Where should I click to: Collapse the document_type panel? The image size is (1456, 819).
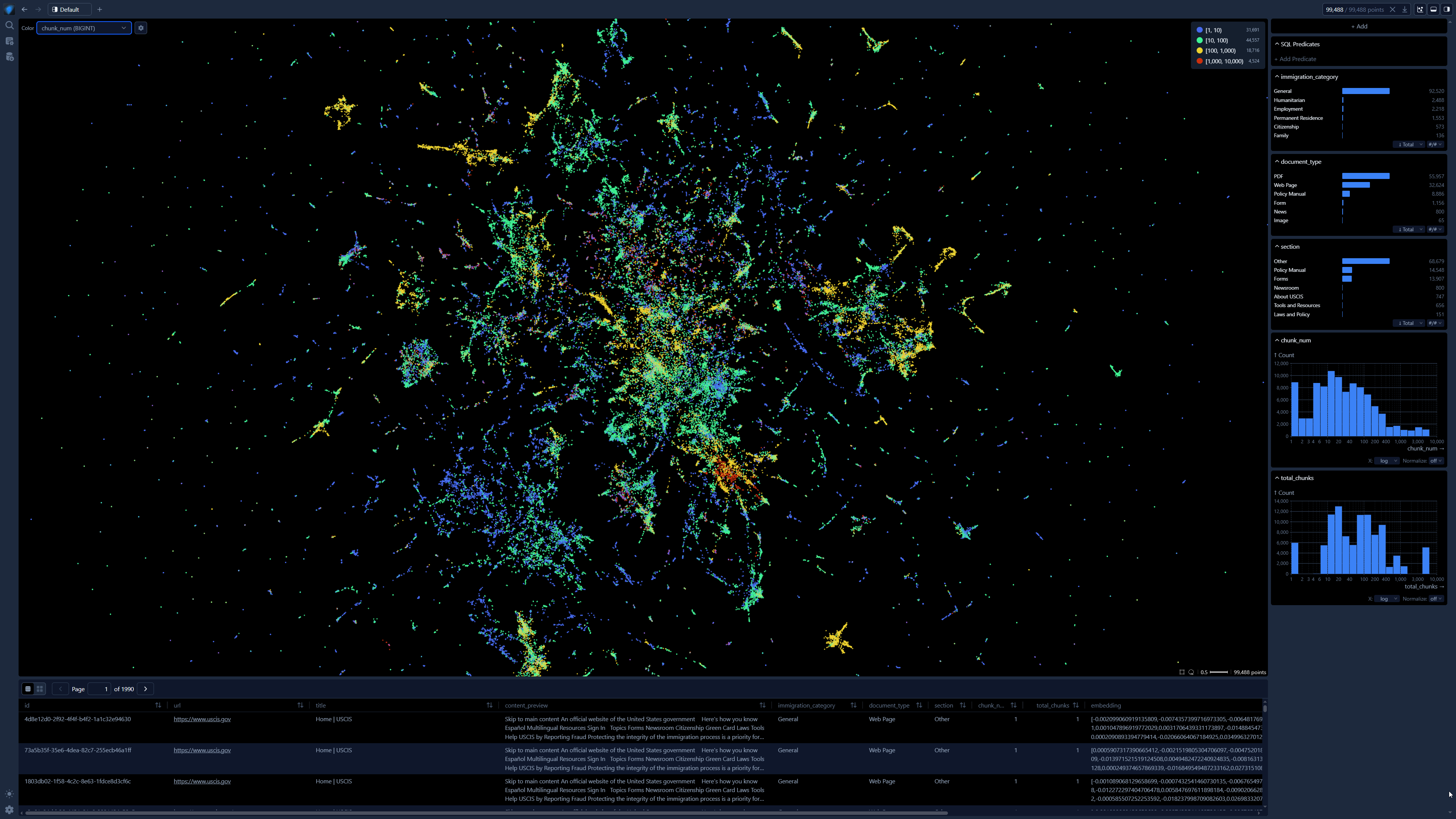tap(1277, 161)
